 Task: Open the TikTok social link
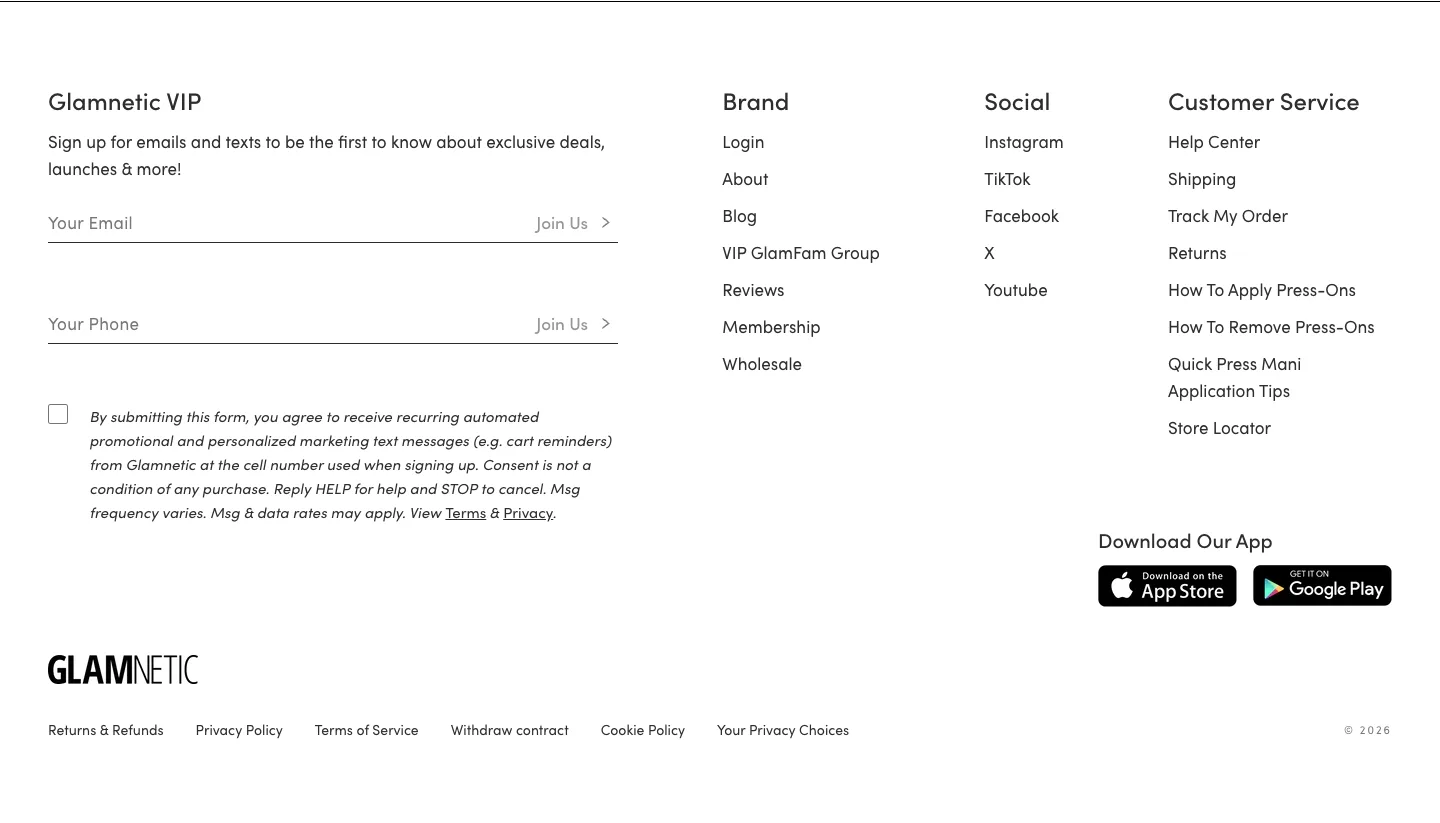[x=1007, y=179]
